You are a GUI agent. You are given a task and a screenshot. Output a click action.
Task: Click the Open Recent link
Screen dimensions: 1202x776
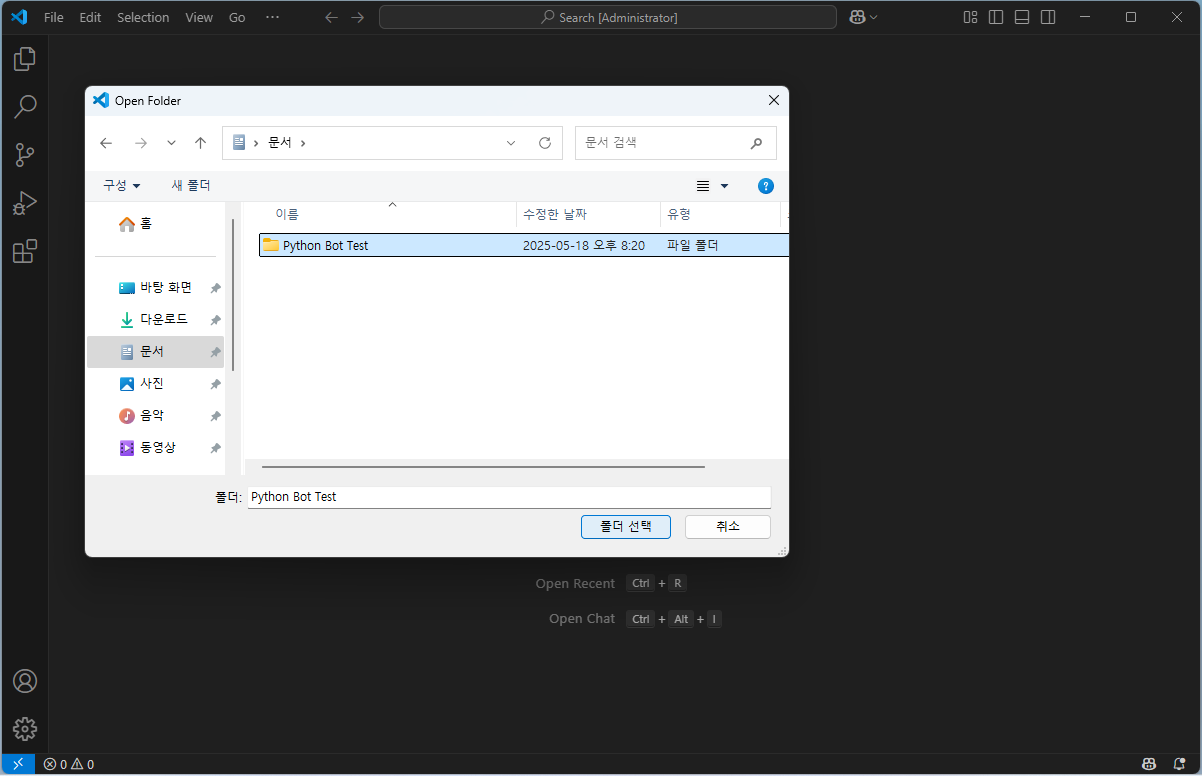(x=575, y=584)
